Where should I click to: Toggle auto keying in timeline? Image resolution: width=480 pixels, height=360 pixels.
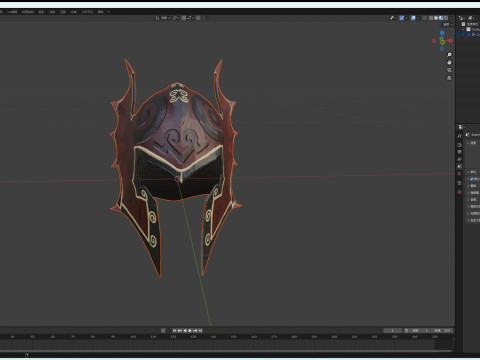pos(163,331)
